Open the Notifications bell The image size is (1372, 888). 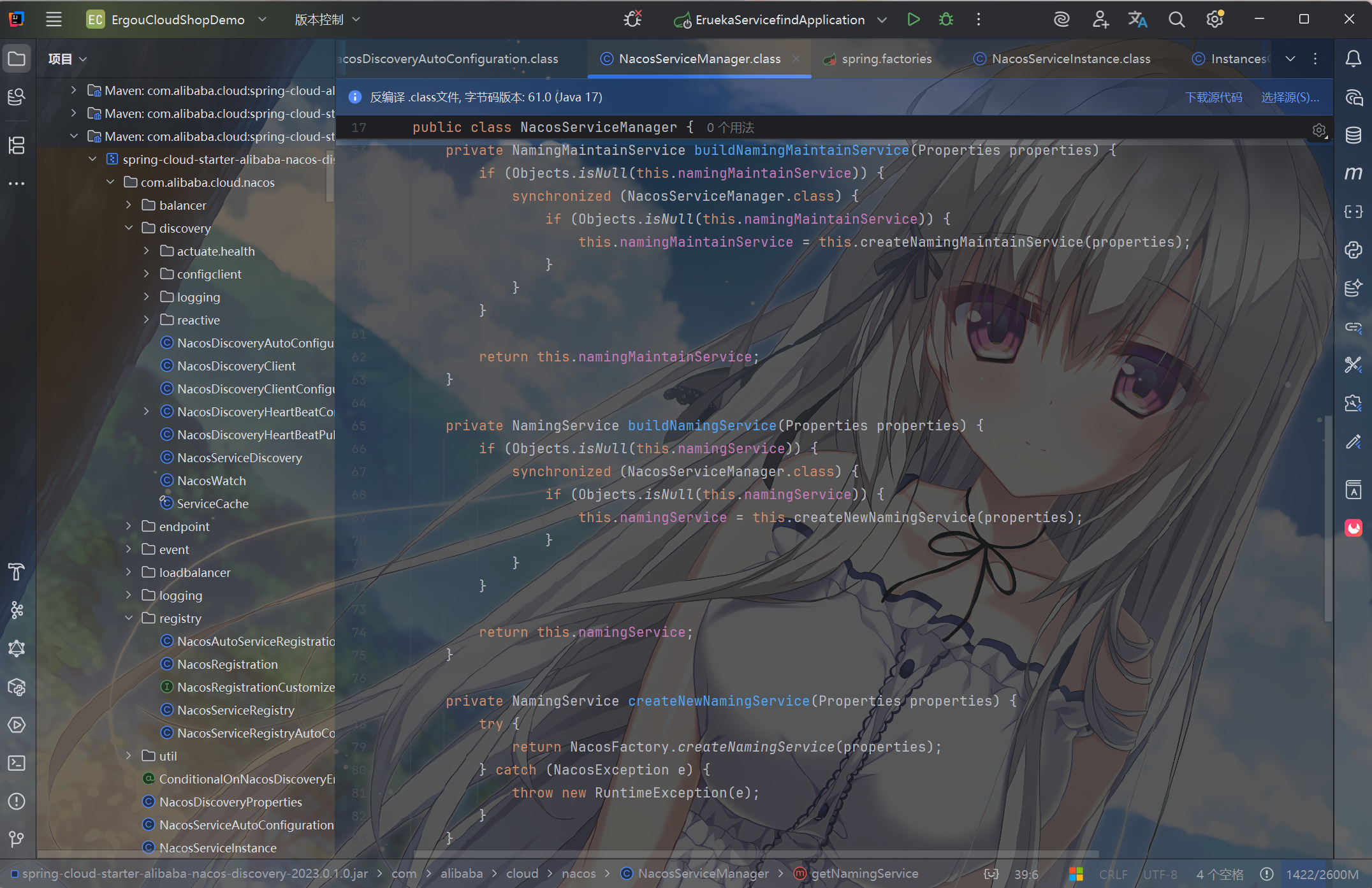(1353, 59)
